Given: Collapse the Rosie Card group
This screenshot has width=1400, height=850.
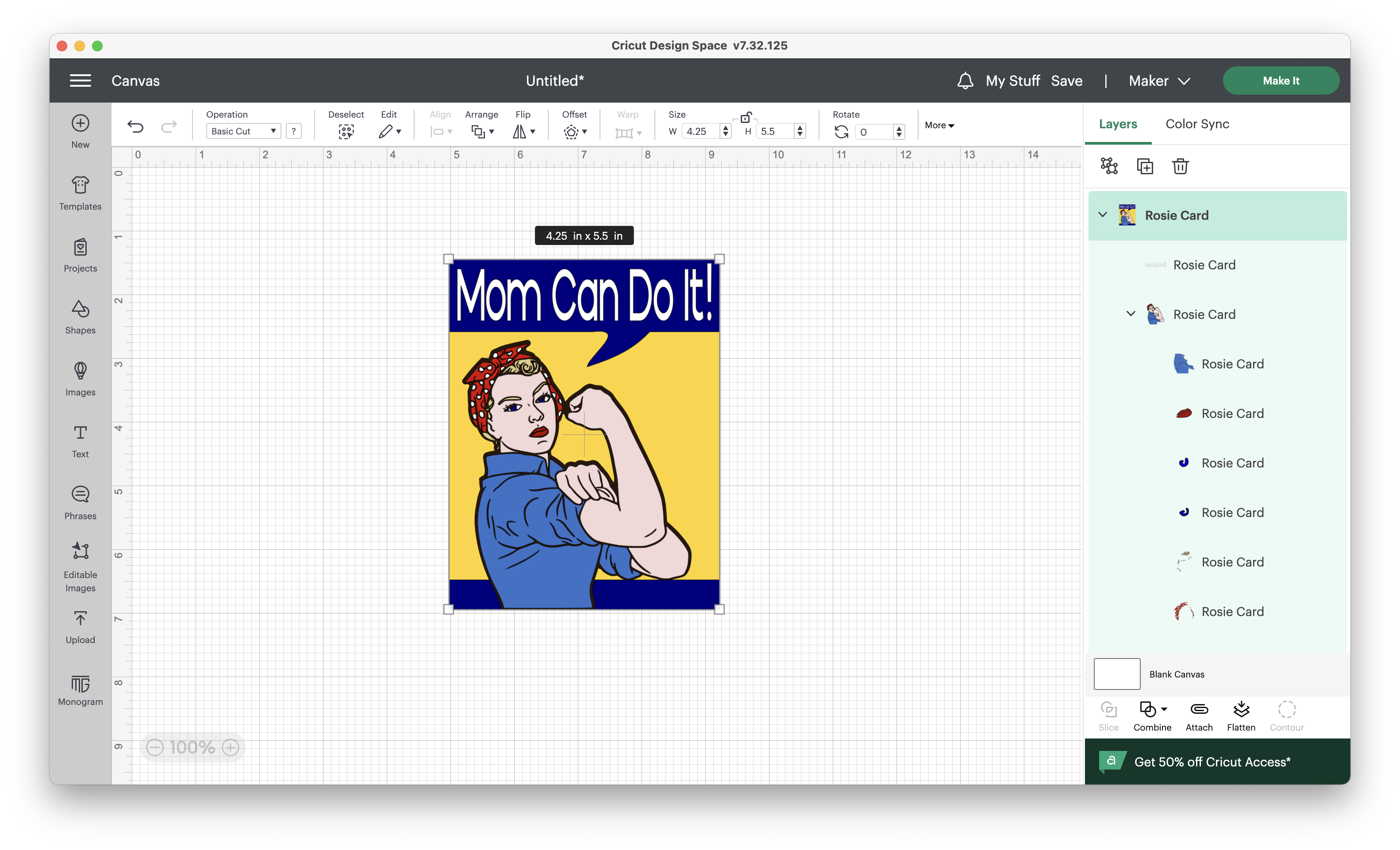Looking at the screenshot, I should point(1103,215).
